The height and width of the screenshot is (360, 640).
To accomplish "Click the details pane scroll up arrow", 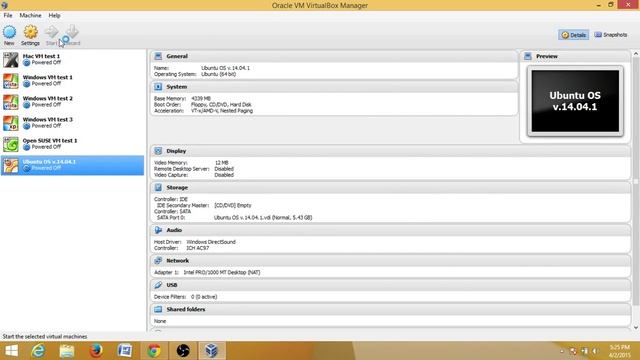I will (636, 54).
